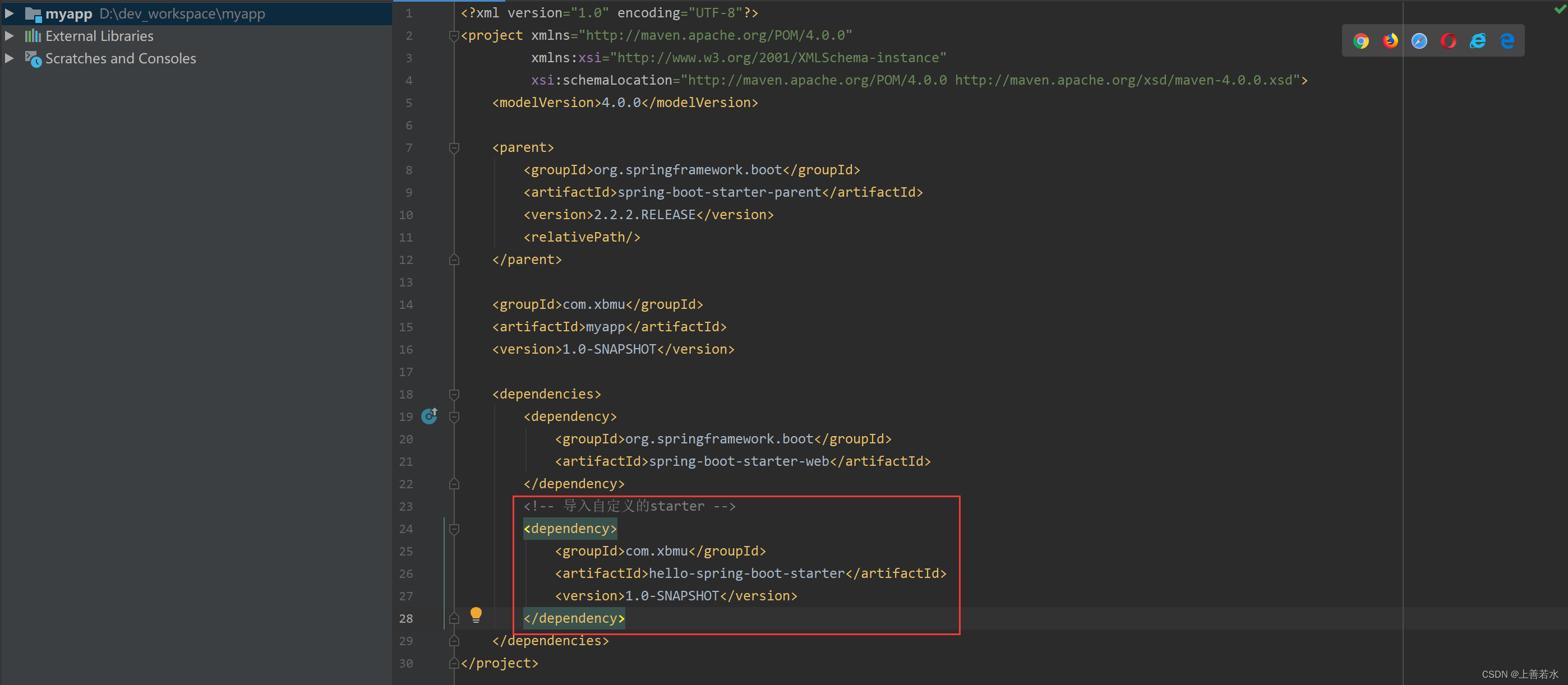
Task: Click xmlns:xsi attribute on line 3
Action: click(739, 58)
